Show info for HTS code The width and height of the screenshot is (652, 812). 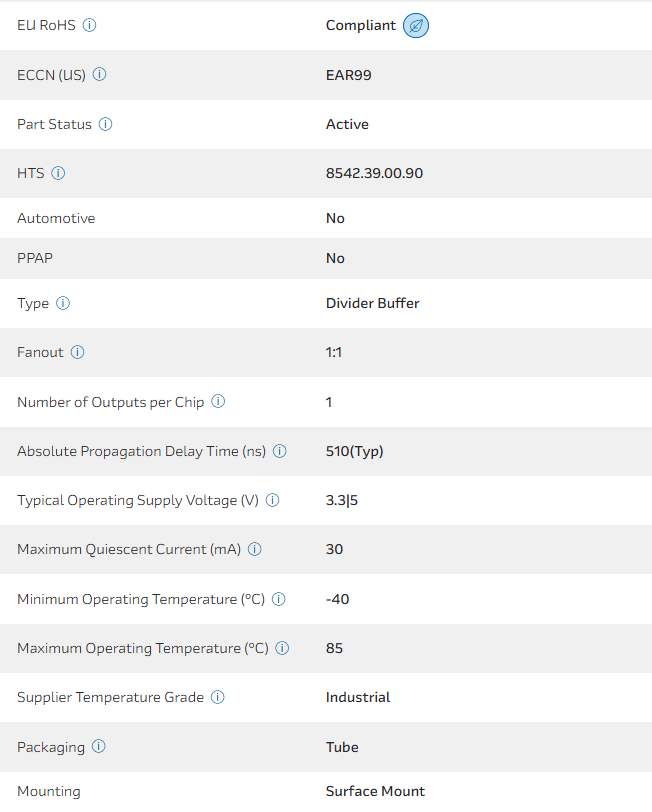[58, 173]
